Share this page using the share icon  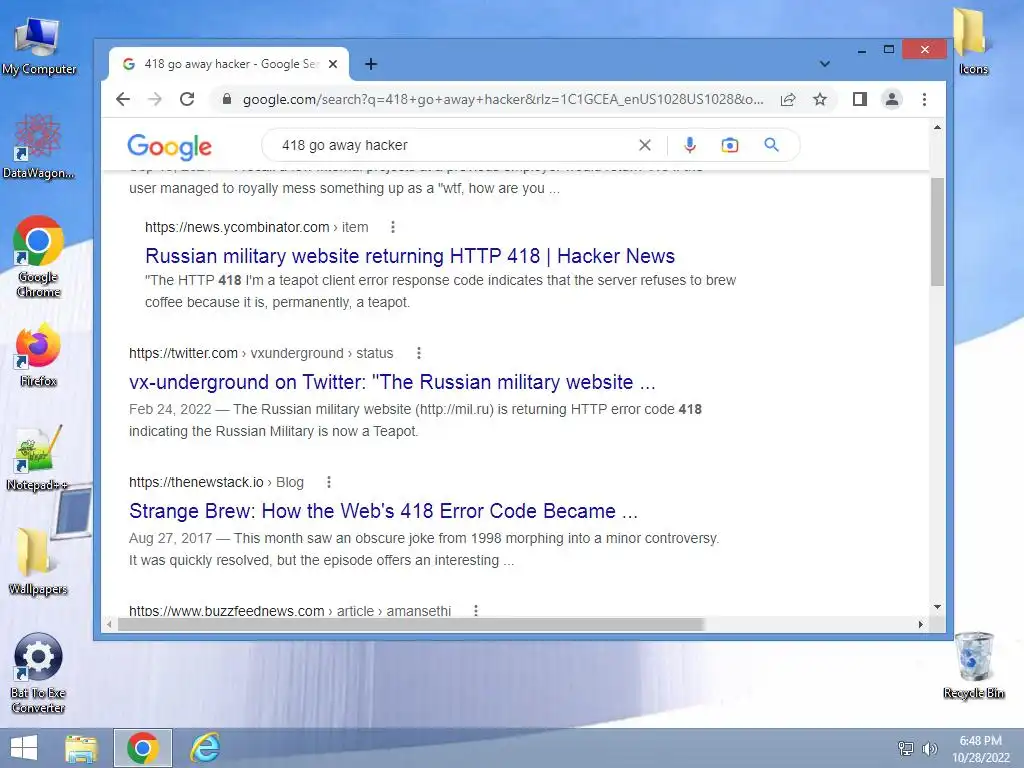(x=788, y=99)
